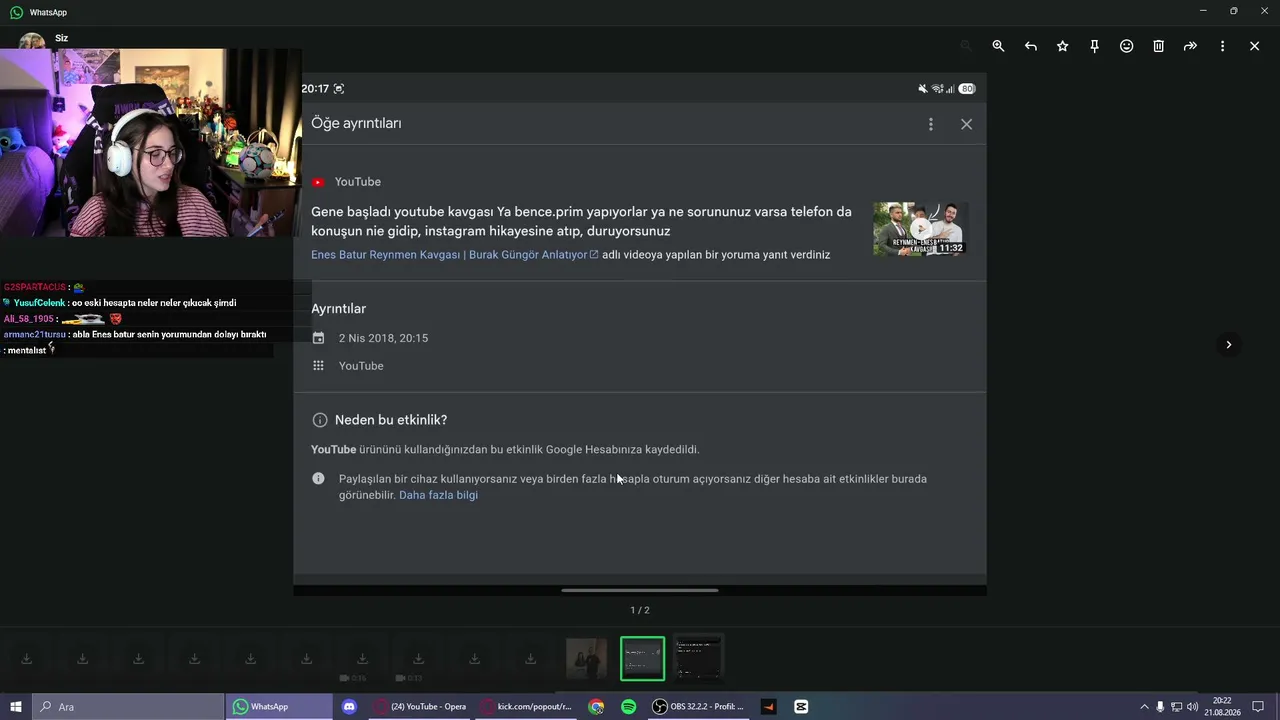This screenshot has width=1280, height=720.
Task: Switch to (24) YouTube - Opera taskbar window
Action: (420, 707)
